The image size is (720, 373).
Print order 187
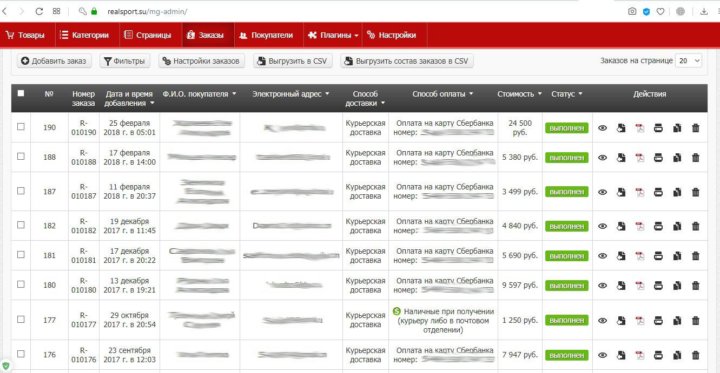click(658, 192)
